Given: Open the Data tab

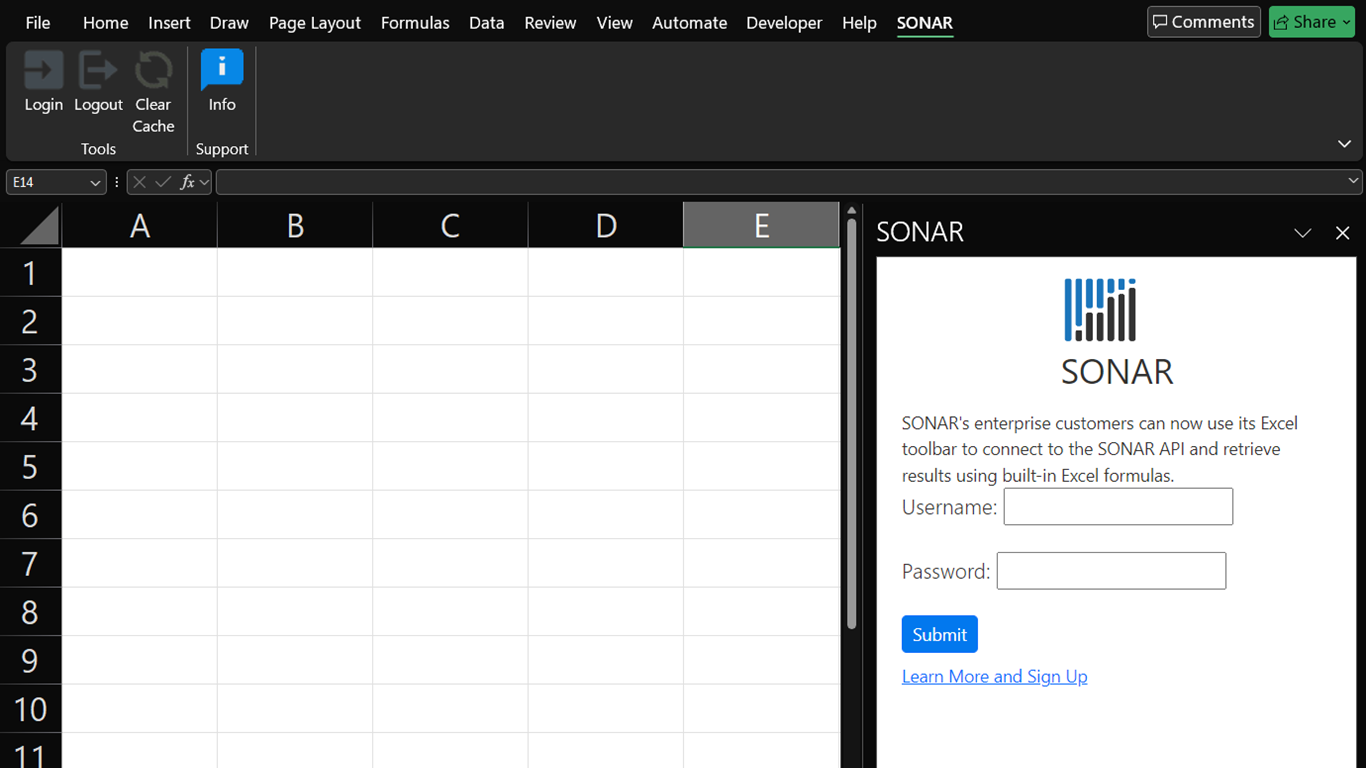Looking at the screenshot, I should (486, 22).
